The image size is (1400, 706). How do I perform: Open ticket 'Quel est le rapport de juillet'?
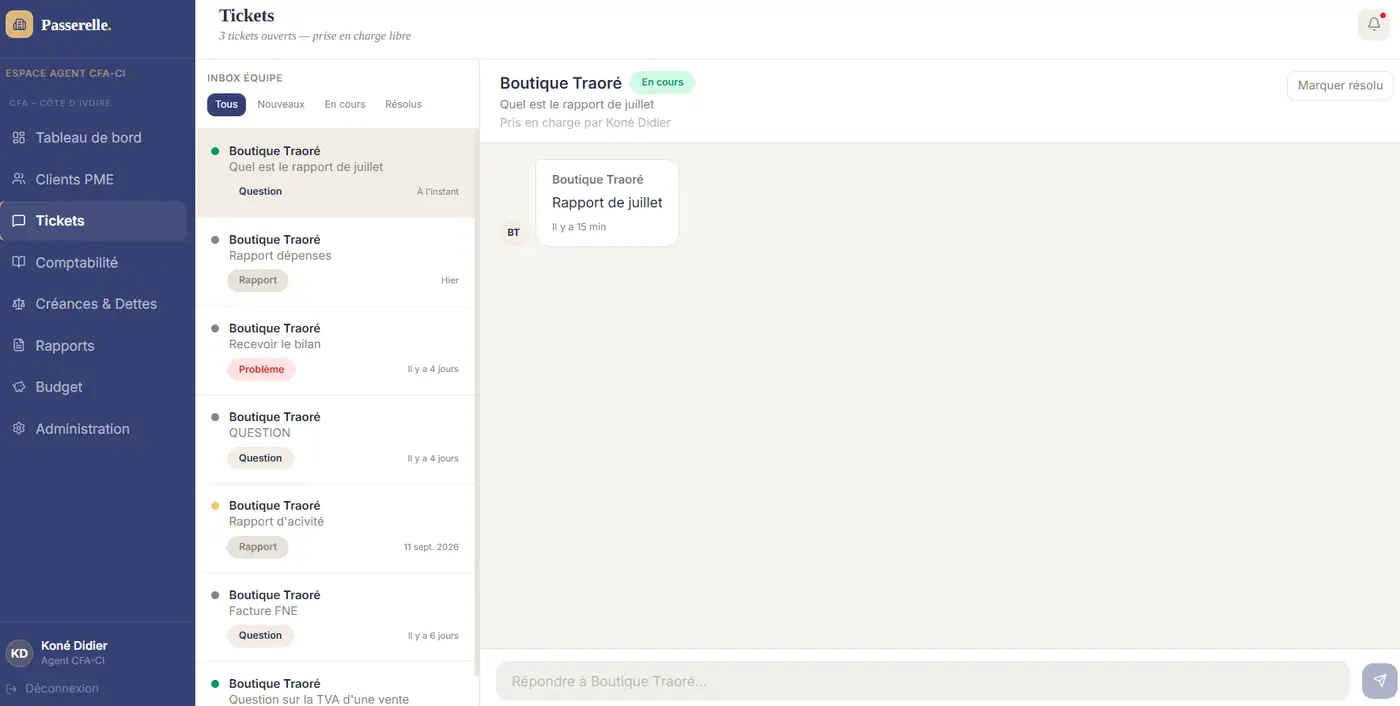pyautogui.click(x=335, y=173)
